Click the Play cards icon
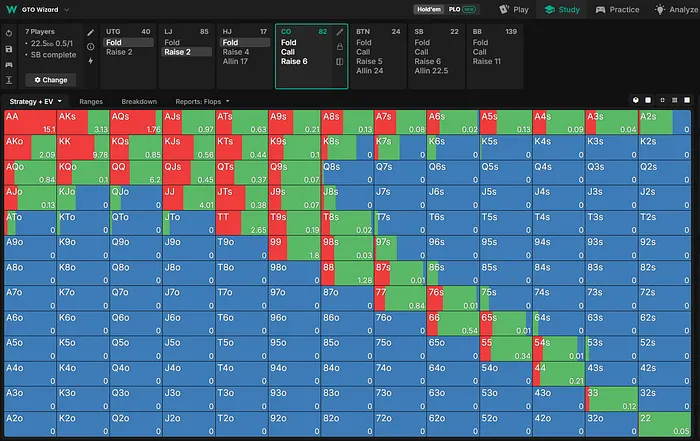This screenshot has width=700, height=441. click(x=504, y=9)
